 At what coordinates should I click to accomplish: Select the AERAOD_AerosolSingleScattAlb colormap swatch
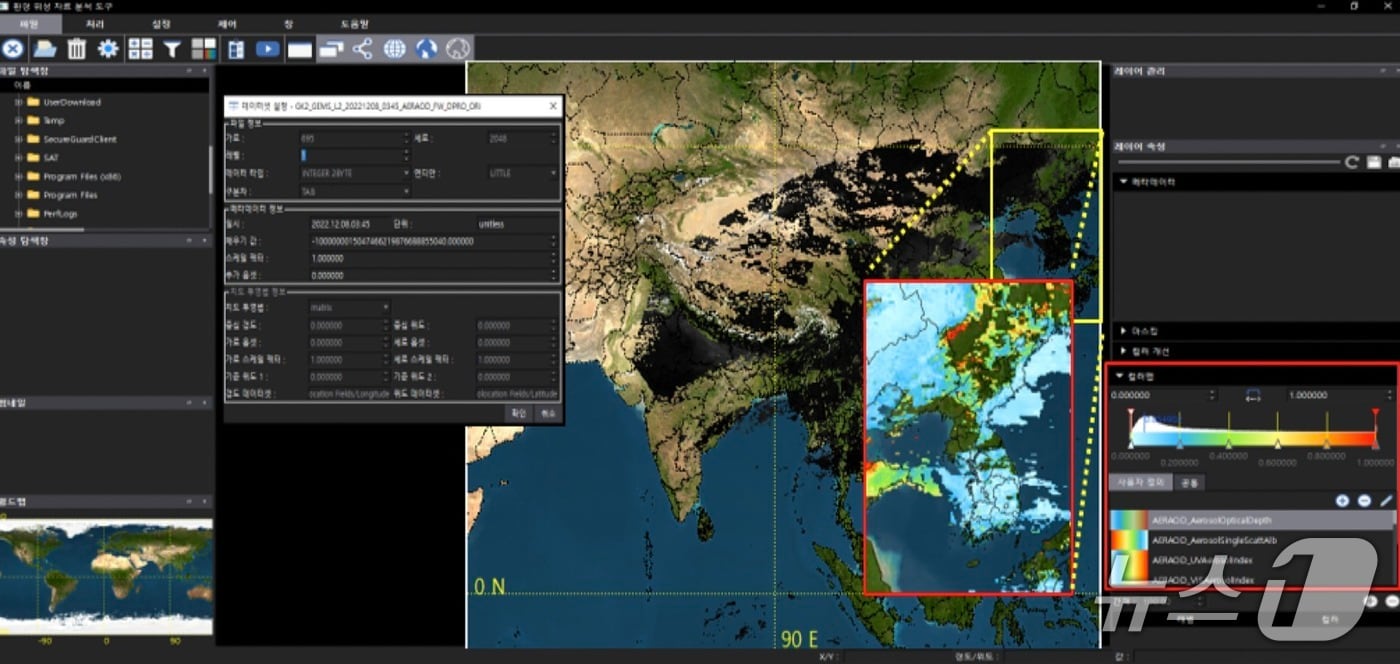[x=1129, y=540]
